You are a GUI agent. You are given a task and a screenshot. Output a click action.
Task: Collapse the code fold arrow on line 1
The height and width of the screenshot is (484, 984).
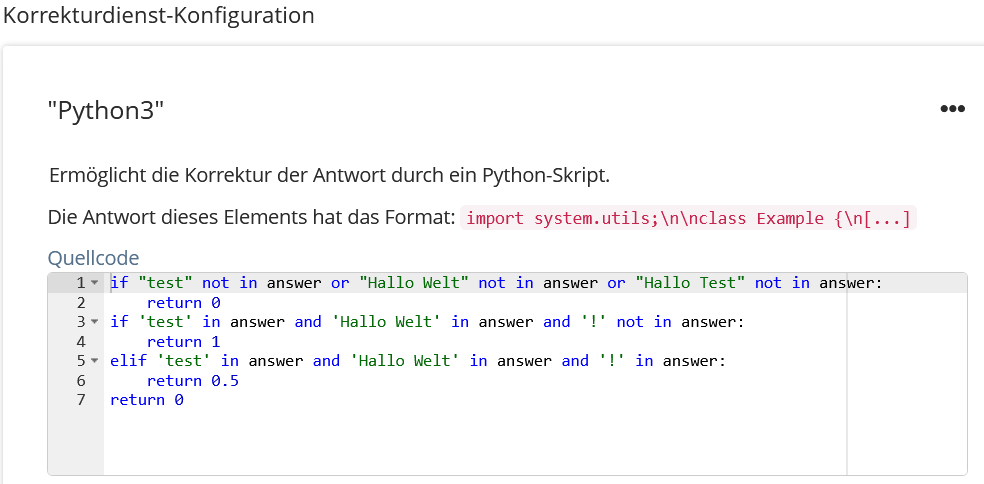pos(95,283)
